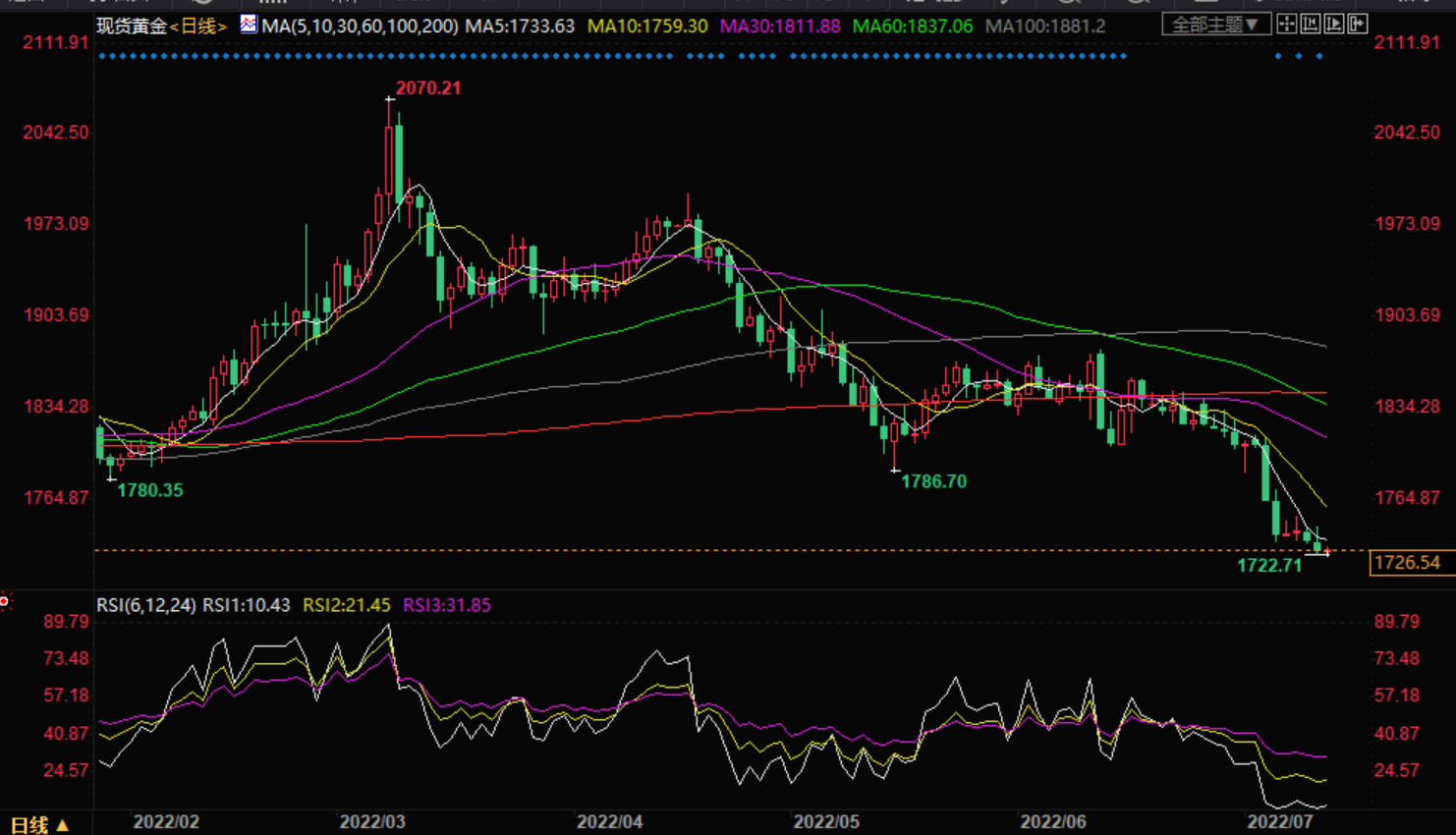Click the MA indicator chart icon
The width and height of the screenshot is (1456, 835).
click(249, 25)
